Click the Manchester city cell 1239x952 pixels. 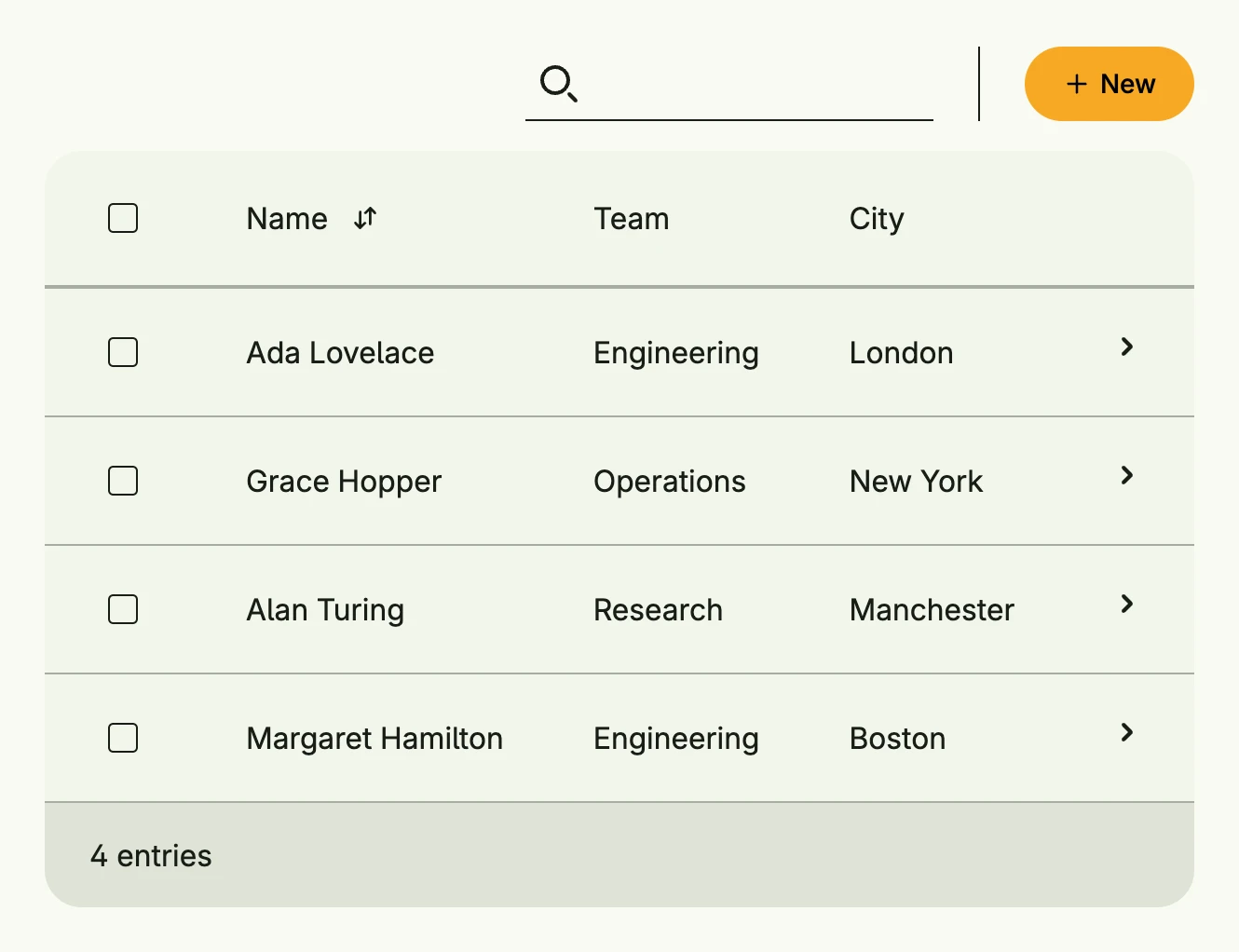tap(932, 610)
